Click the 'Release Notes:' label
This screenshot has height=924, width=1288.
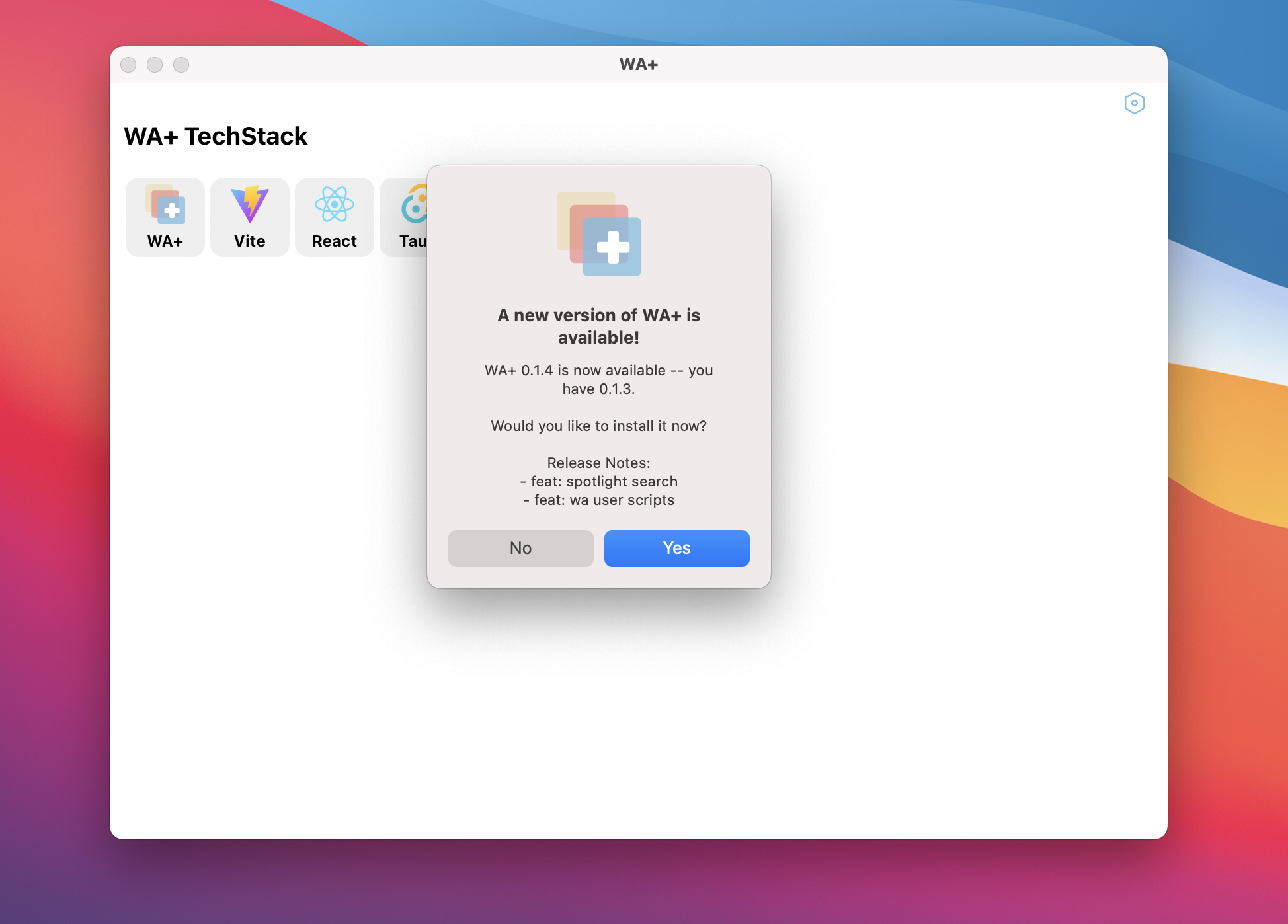coord(598,463)
